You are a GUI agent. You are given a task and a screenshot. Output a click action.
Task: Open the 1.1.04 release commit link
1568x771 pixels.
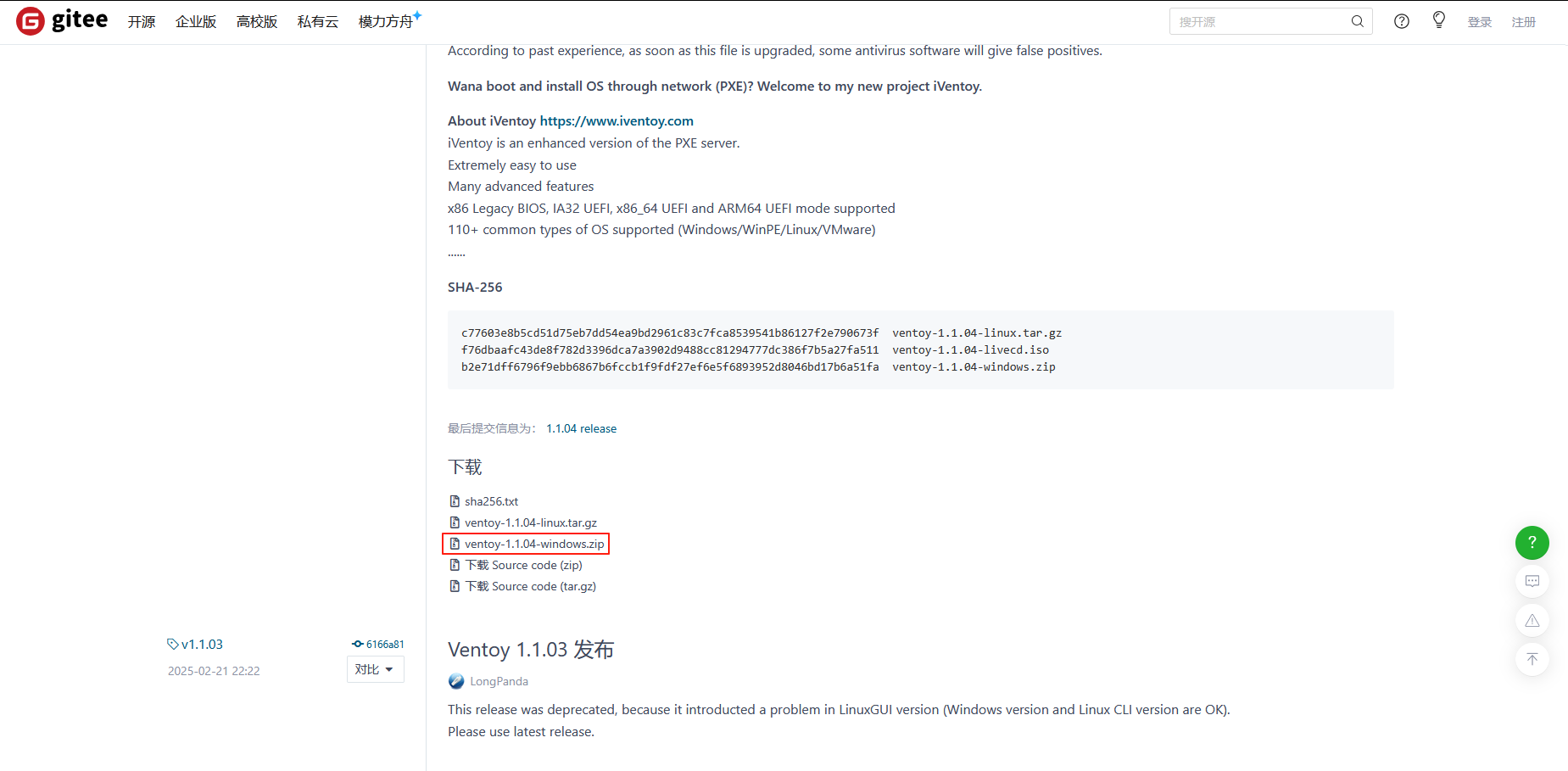(581, 429)
